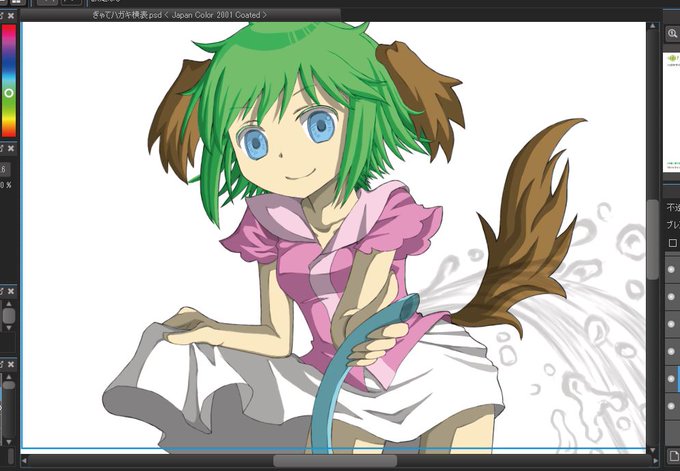The height and width of the screenshot is (471, 680).
Task: Close the panel showing the 6 value field
Action: pyautogui.click(x=11, y=148)
